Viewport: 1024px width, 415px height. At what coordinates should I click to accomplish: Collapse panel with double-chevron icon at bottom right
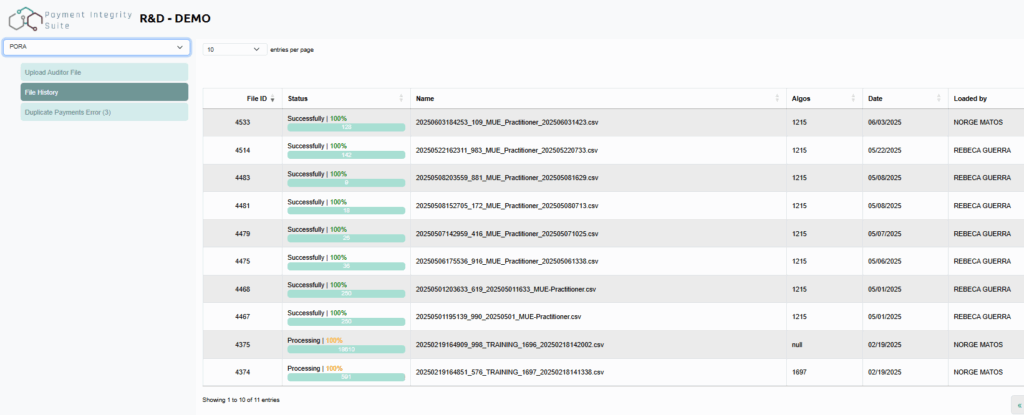[x=1016, y=405]
